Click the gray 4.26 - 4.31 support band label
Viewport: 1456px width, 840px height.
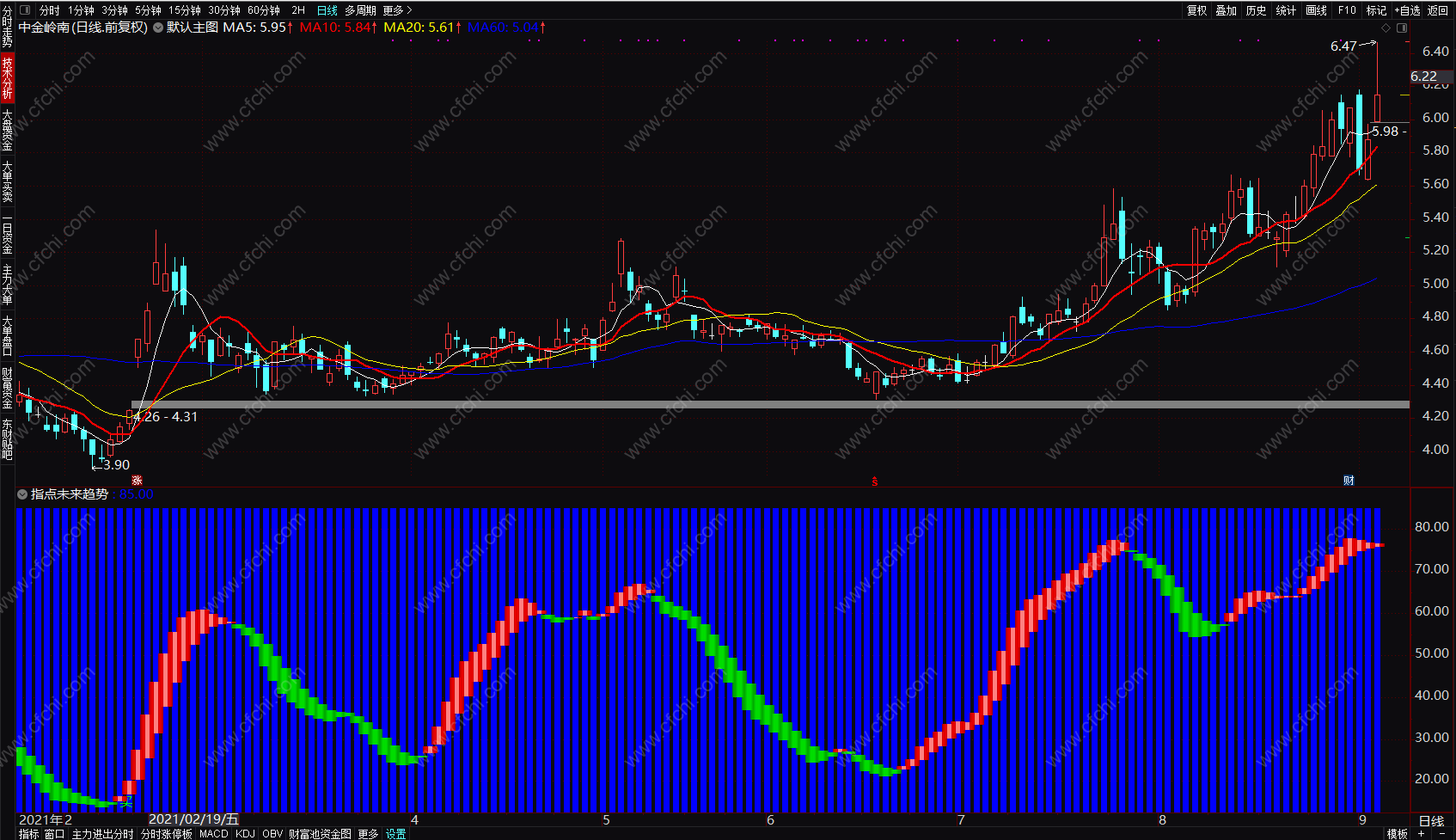166,417
